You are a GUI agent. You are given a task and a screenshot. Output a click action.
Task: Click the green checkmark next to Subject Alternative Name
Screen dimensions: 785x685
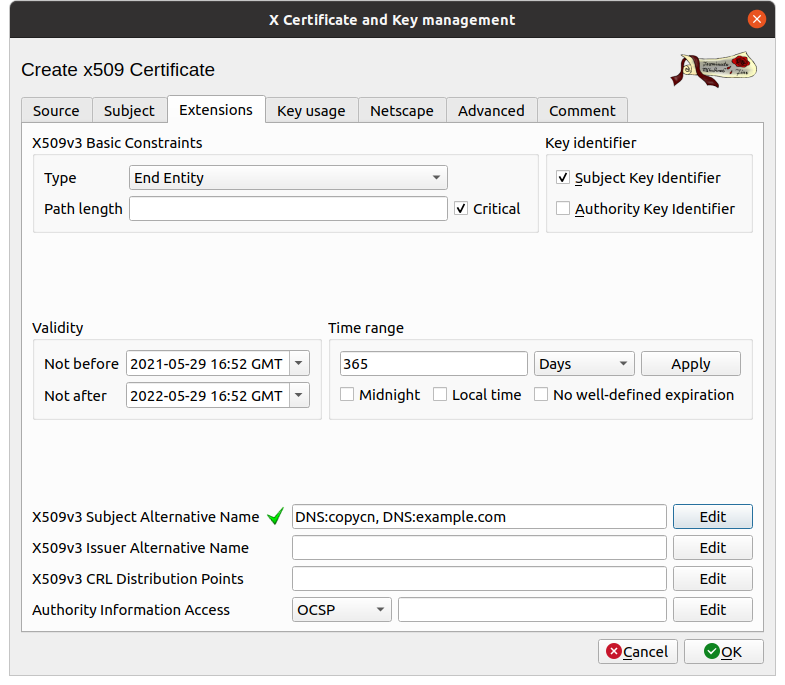click(276, 517)
